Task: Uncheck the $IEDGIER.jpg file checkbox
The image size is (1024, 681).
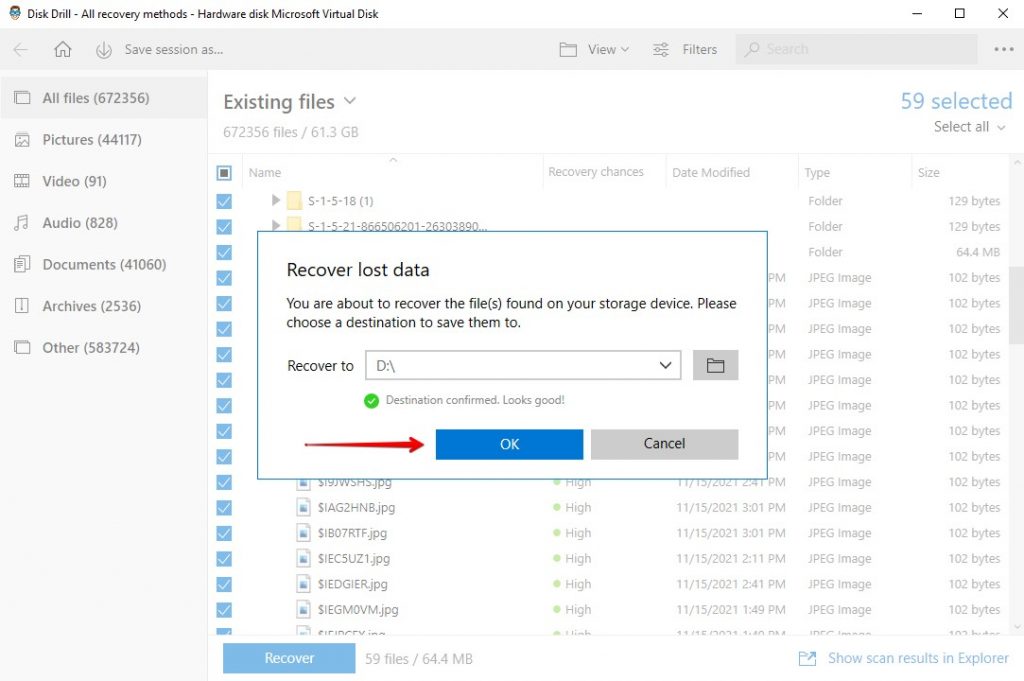Action: tap(222, 583)
